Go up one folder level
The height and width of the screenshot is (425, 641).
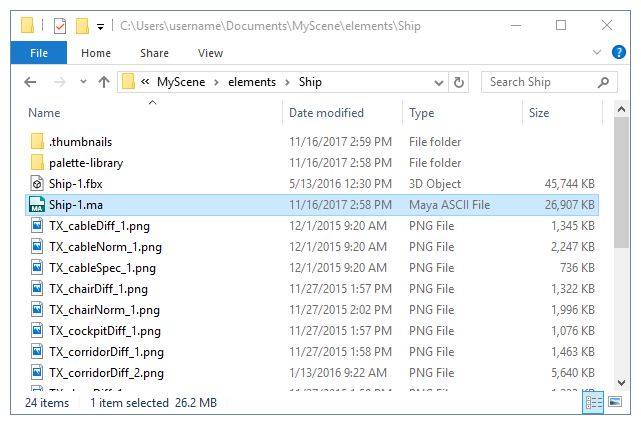(x=104, y=82)
